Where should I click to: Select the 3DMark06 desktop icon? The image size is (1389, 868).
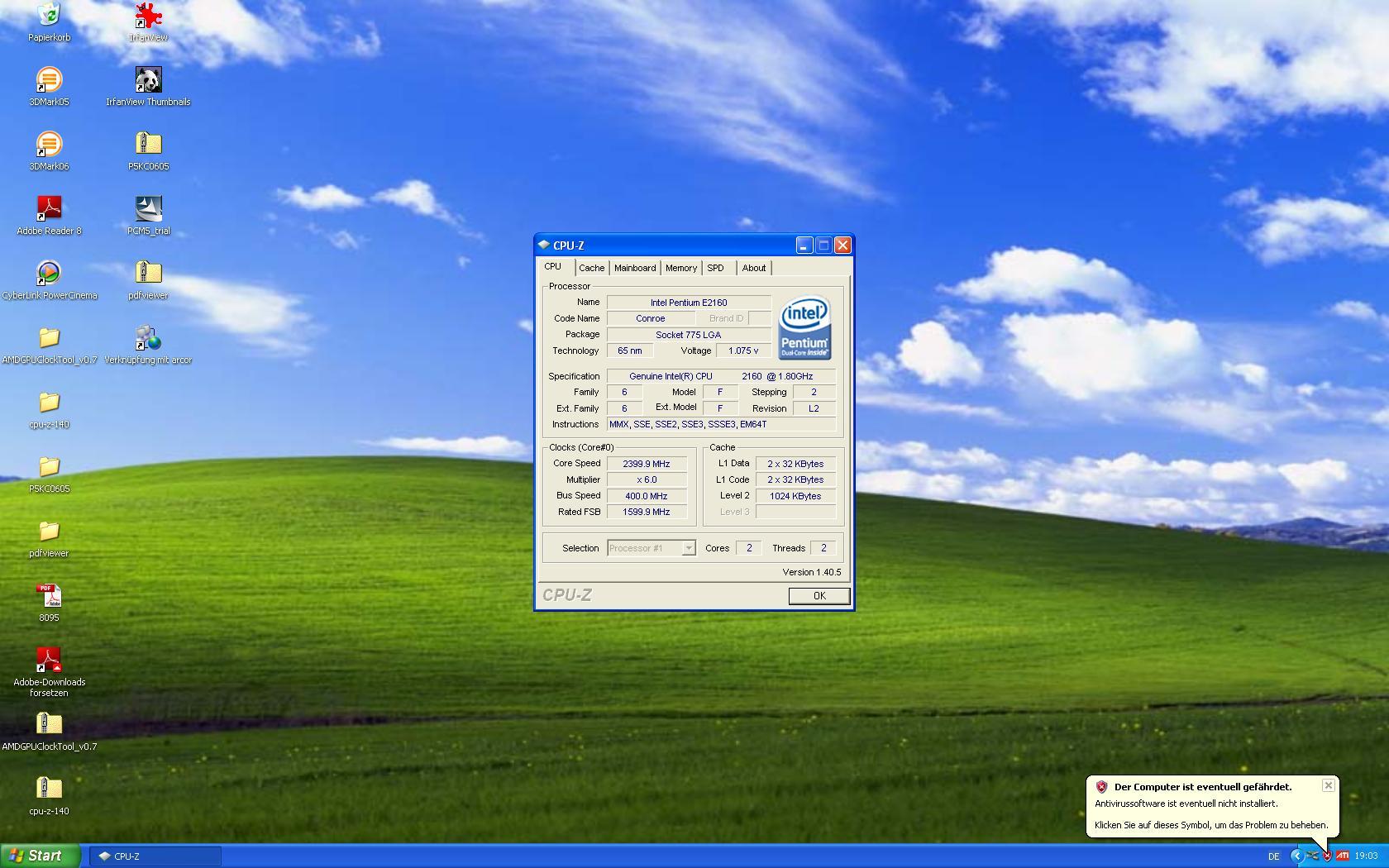pos(49,150)
